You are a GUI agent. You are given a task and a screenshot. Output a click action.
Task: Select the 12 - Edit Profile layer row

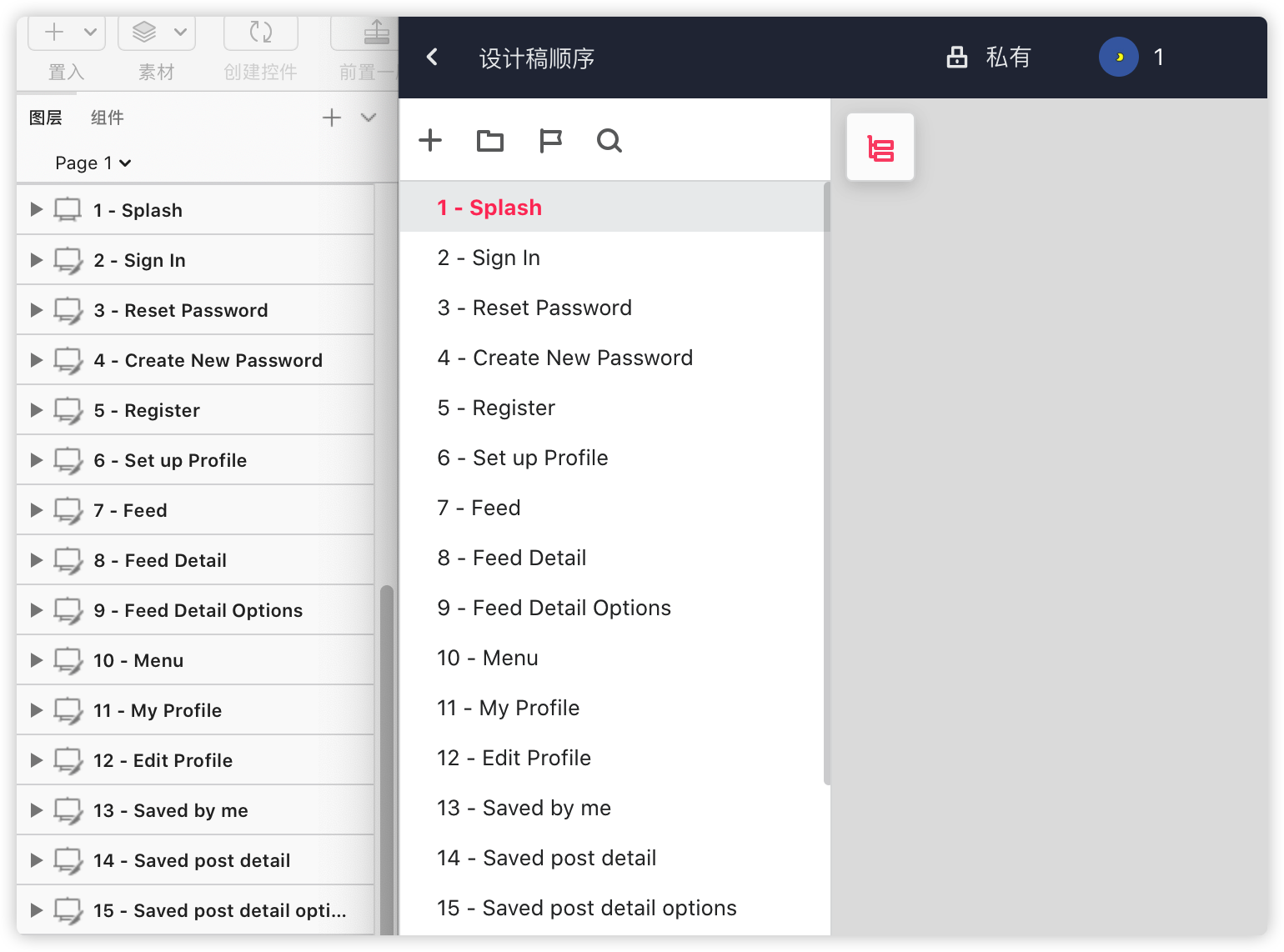195,759
